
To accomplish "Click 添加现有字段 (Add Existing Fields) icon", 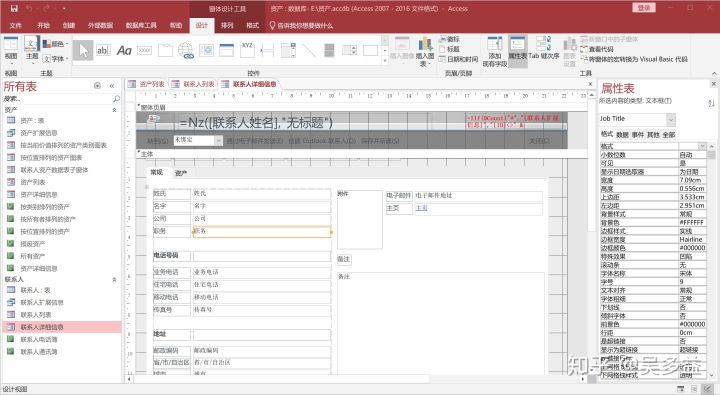I will pos(495,51).
